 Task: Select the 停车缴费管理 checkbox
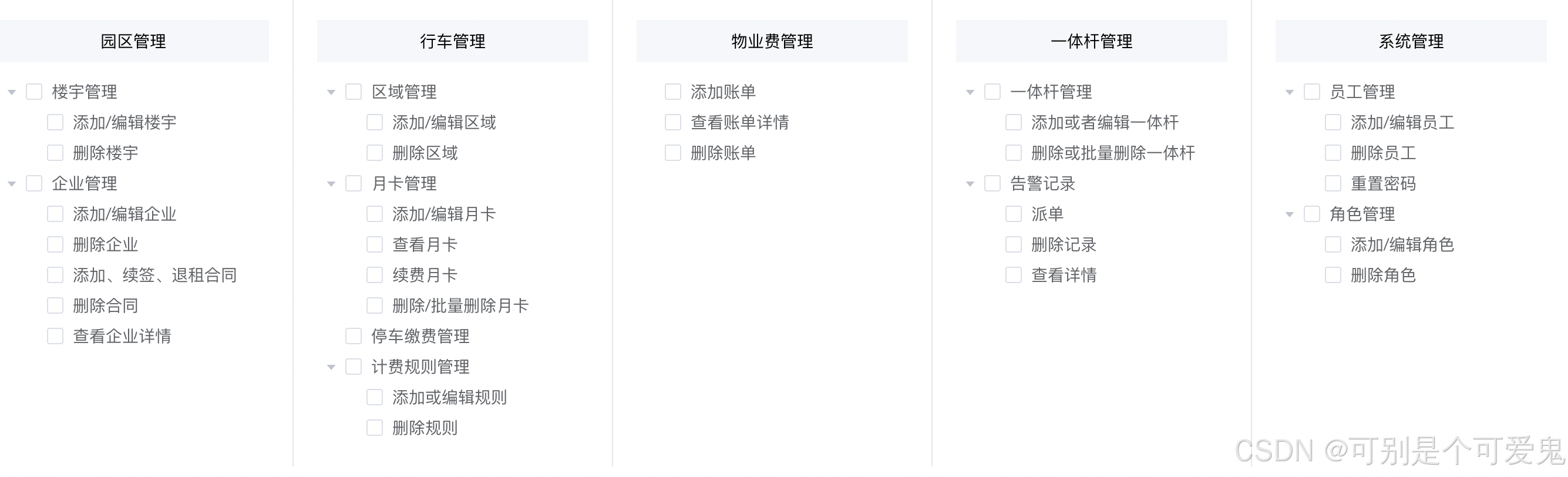[353, 335]
